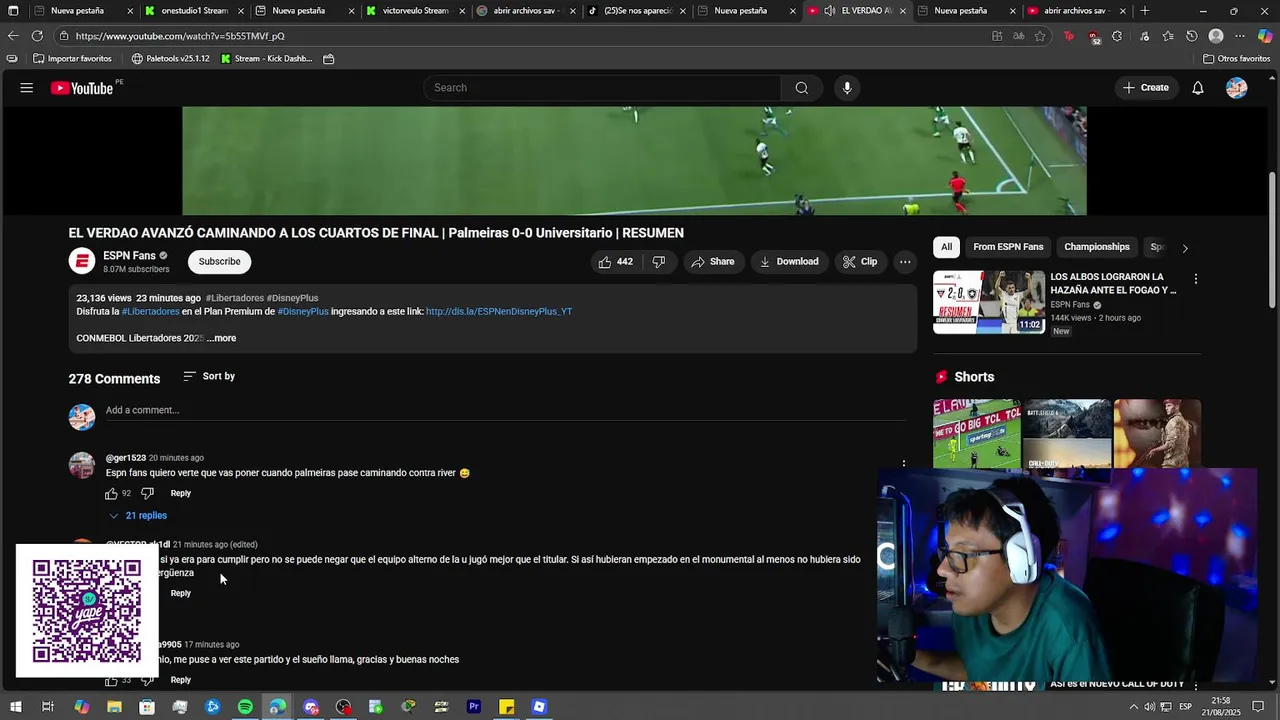Expand the 21 replies thread
Viewport: 1280px width, 720px height.
click(x=138, y=516)
